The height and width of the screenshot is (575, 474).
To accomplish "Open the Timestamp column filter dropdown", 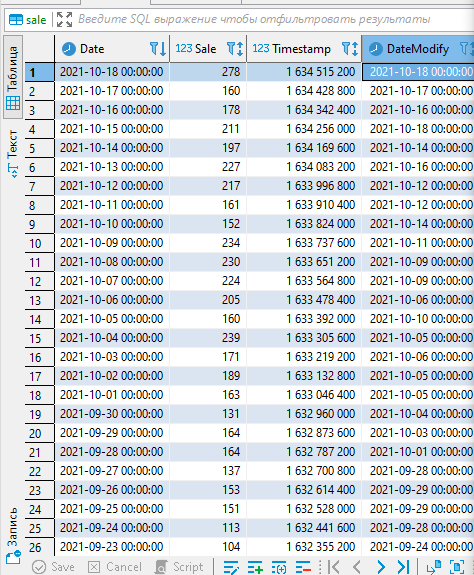I will pos(350,49).
